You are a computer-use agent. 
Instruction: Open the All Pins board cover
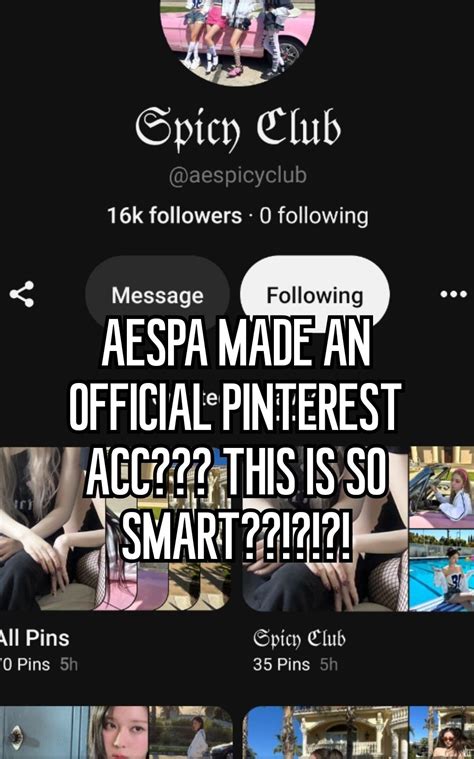coord(115,529)
